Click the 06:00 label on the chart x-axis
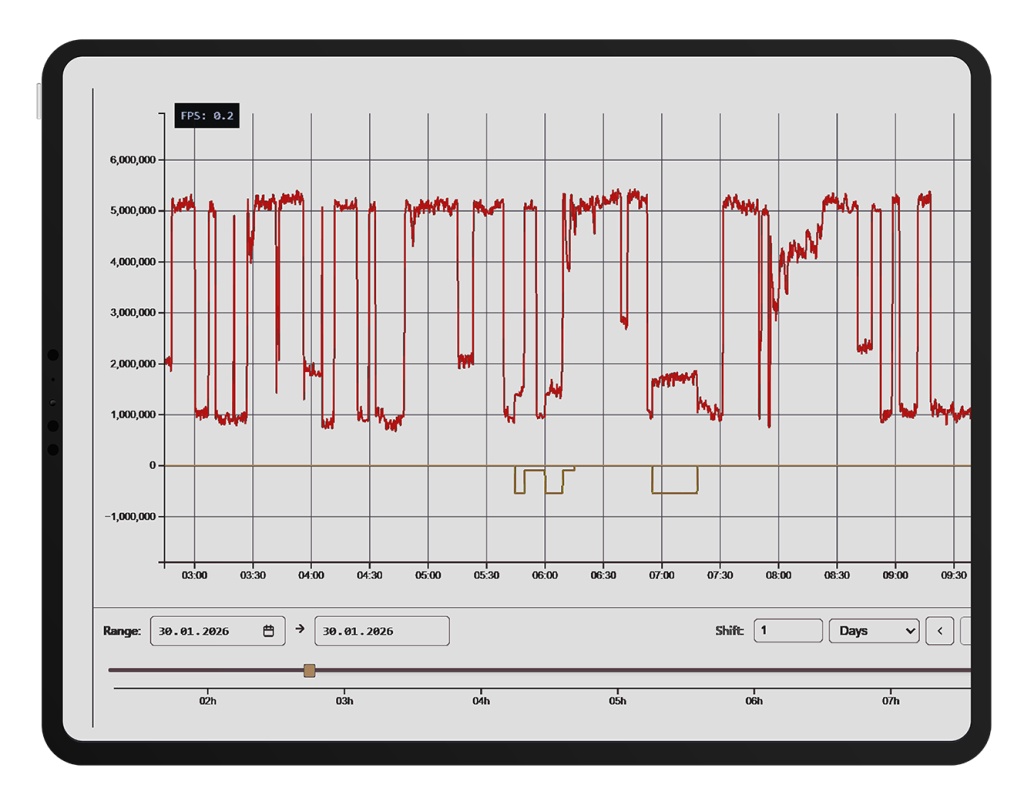Viewport: 1024px width, 798px height. tap(545, 576)
